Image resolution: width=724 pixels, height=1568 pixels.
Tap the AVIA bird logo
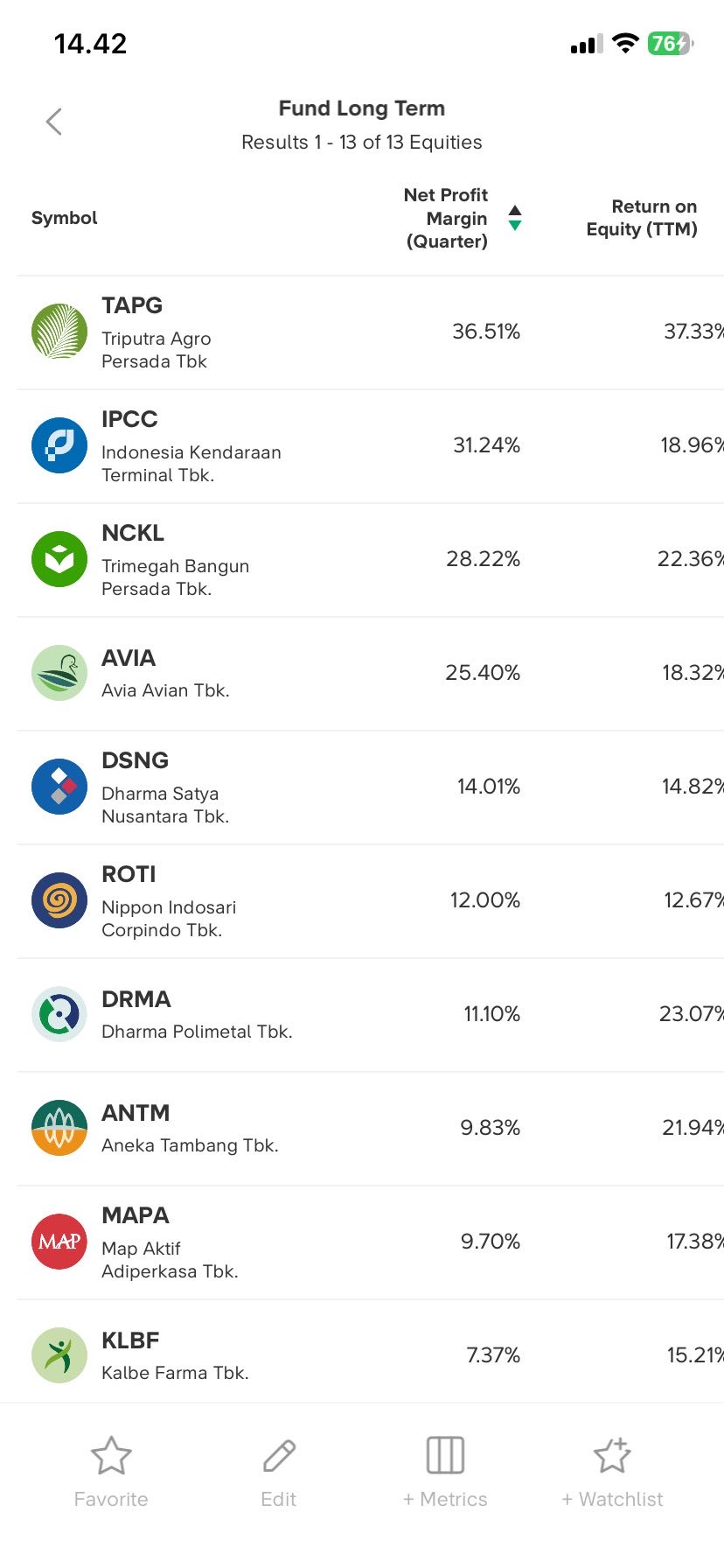59,673
